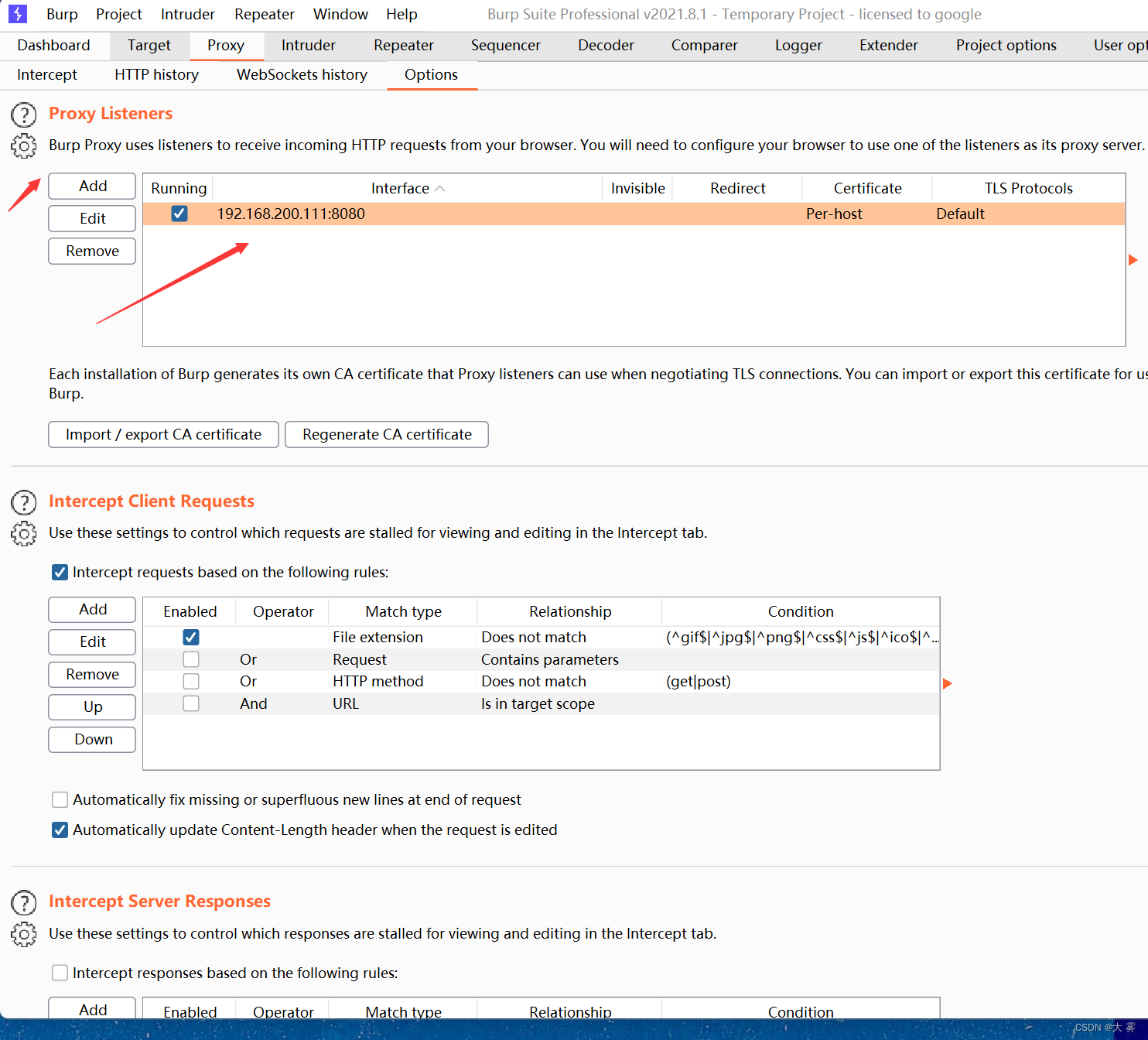
Task: Add a server response interception rule
Action: pyautogui.click(x=92, y=1009)
